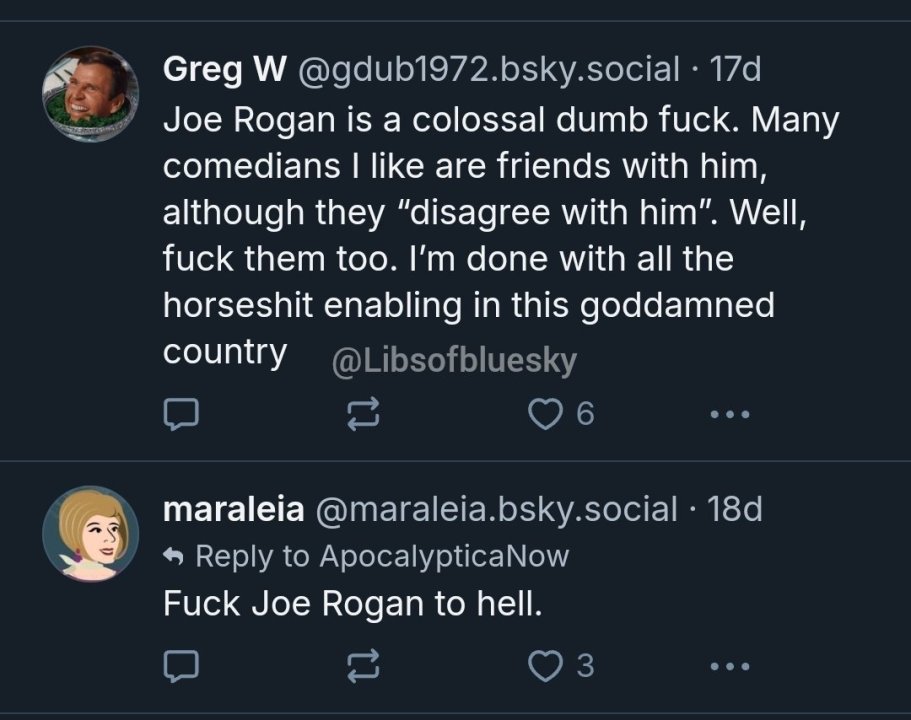Open the 17d timestamp on Greg W's post

[734, 70]
